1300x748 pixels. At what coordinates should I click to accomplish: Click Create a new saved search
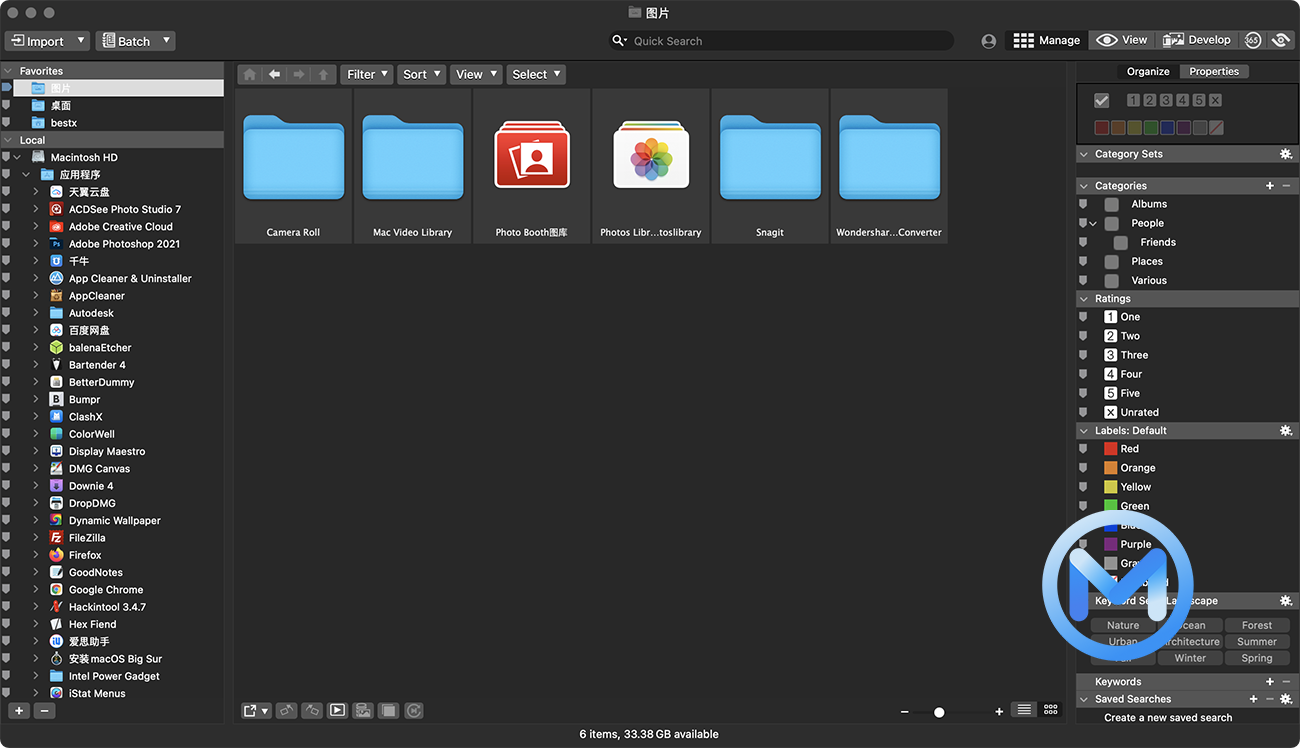1168,717
